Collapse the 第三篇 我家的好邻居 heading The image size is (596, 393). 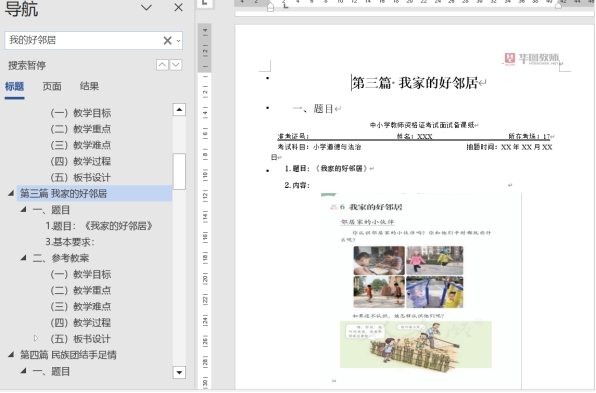[11, 193]
